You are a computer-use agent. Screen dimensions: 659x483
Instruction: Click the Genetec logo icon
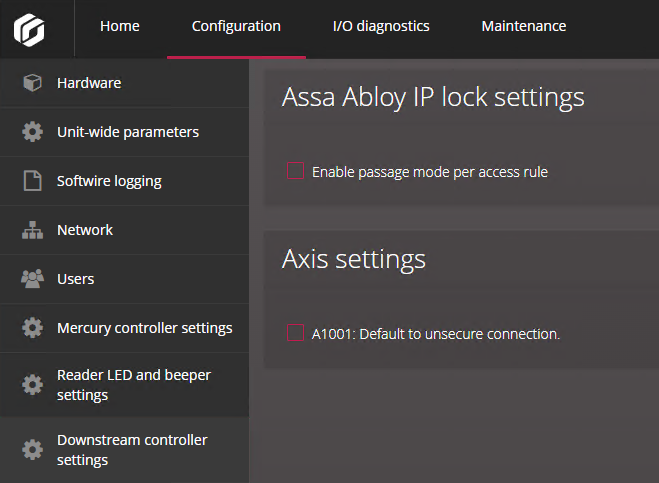pyautogui.click(x=29, y=28)
